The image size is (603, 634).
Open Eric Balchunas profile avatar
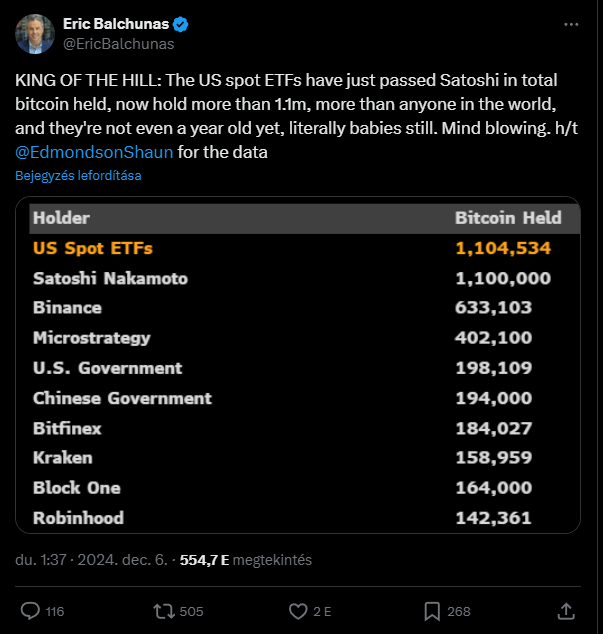pos(35,34)
